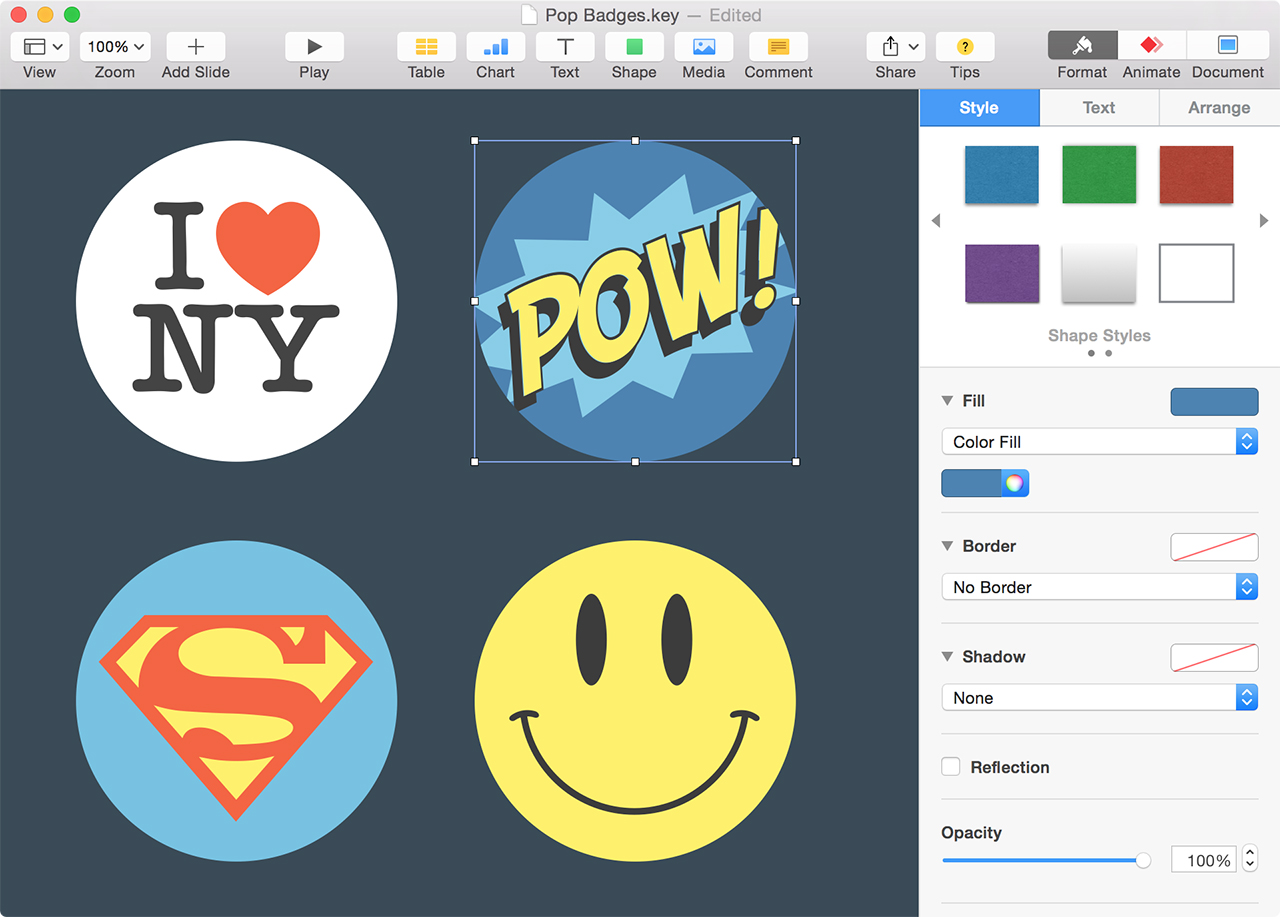Switch to the Style tab
The width and height of the screenshot is (1280, 917).
point(979,108)
